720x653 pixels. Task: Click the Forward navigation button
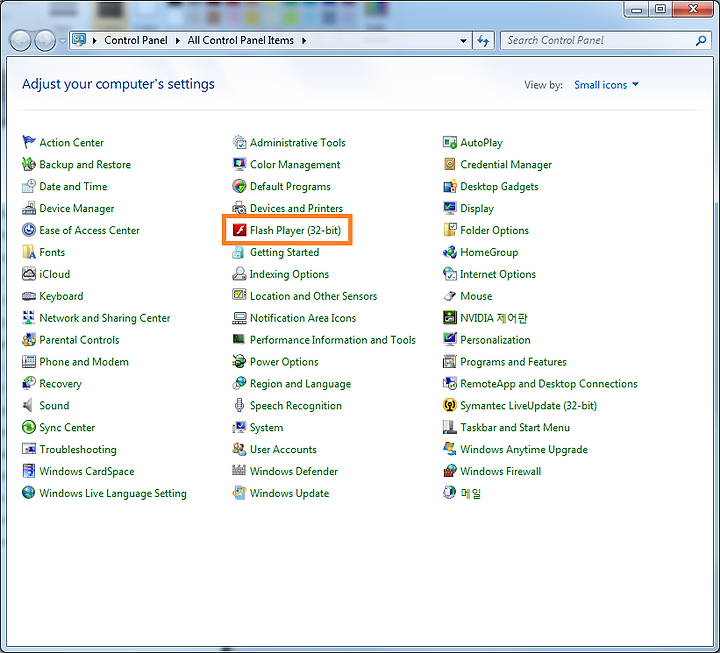pos(45,41)
